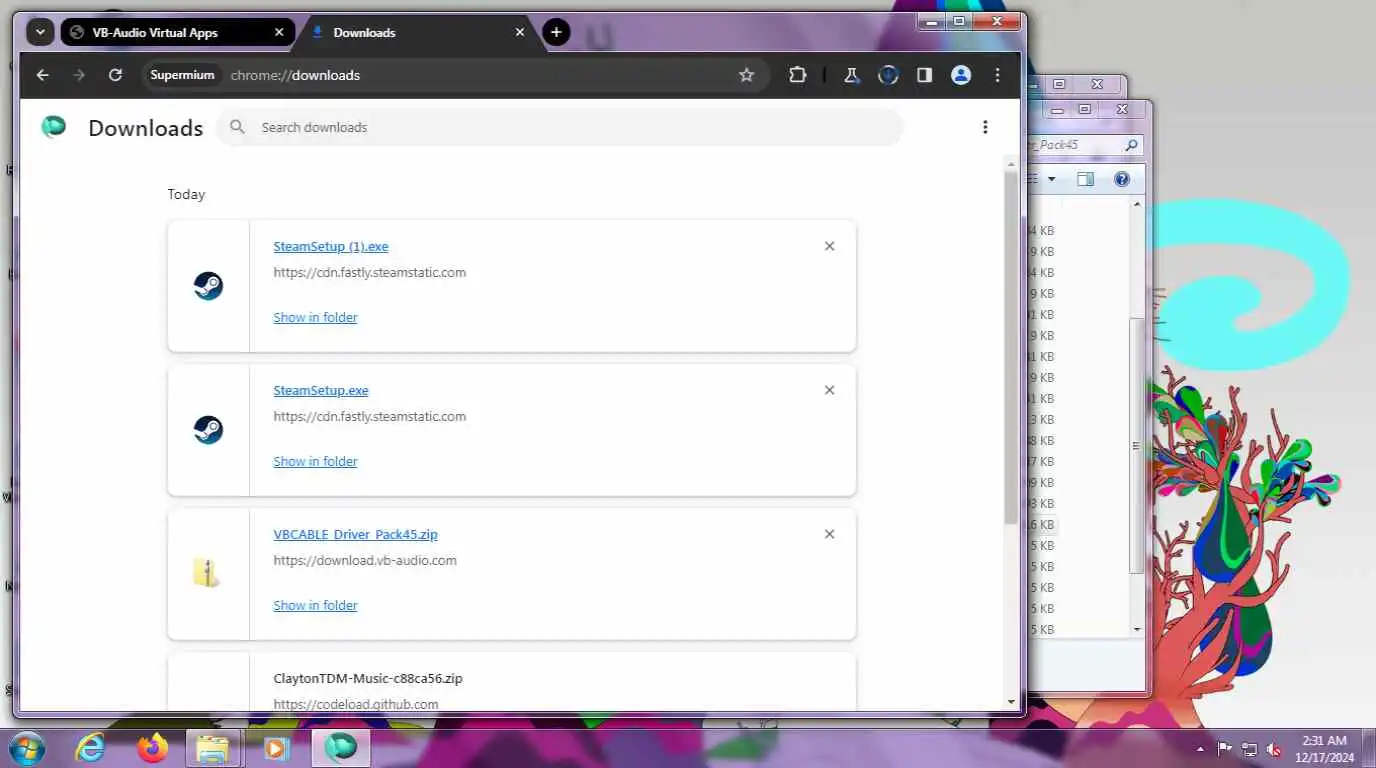
Task: Click the Explorer window scroll-up arrow
Action: coord(1137,204)
